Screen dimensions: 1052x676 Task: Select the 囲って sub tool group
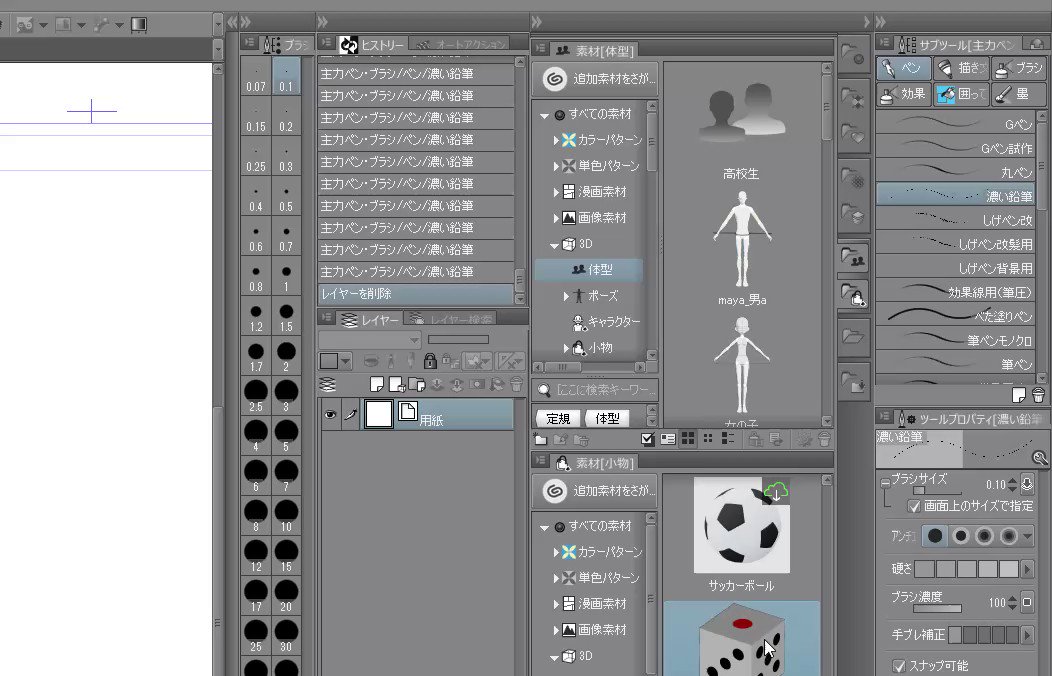click(961, 95)
